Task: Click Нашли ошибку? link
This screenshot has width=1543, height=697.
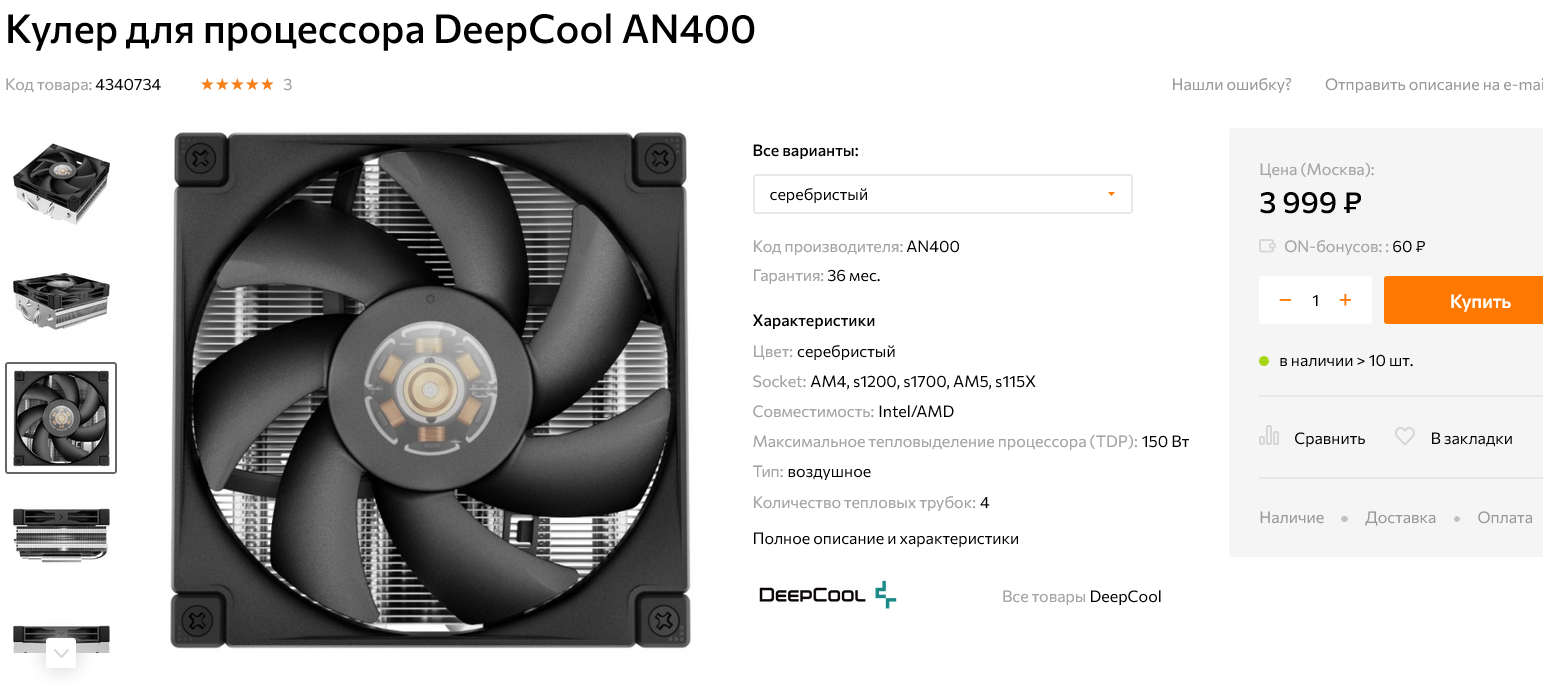Action: point(1231,84)
